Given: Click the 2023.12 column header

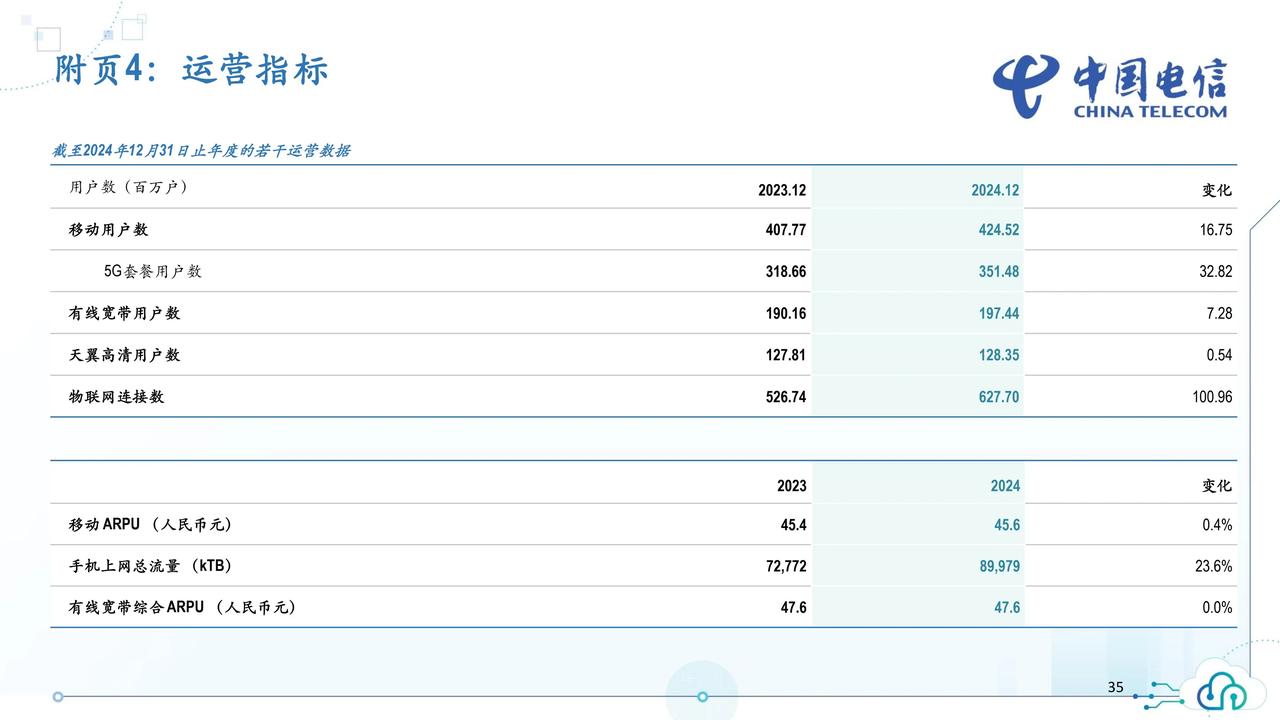Looking at the screenshot, I should pyautogui.click(x=782, y=190).
